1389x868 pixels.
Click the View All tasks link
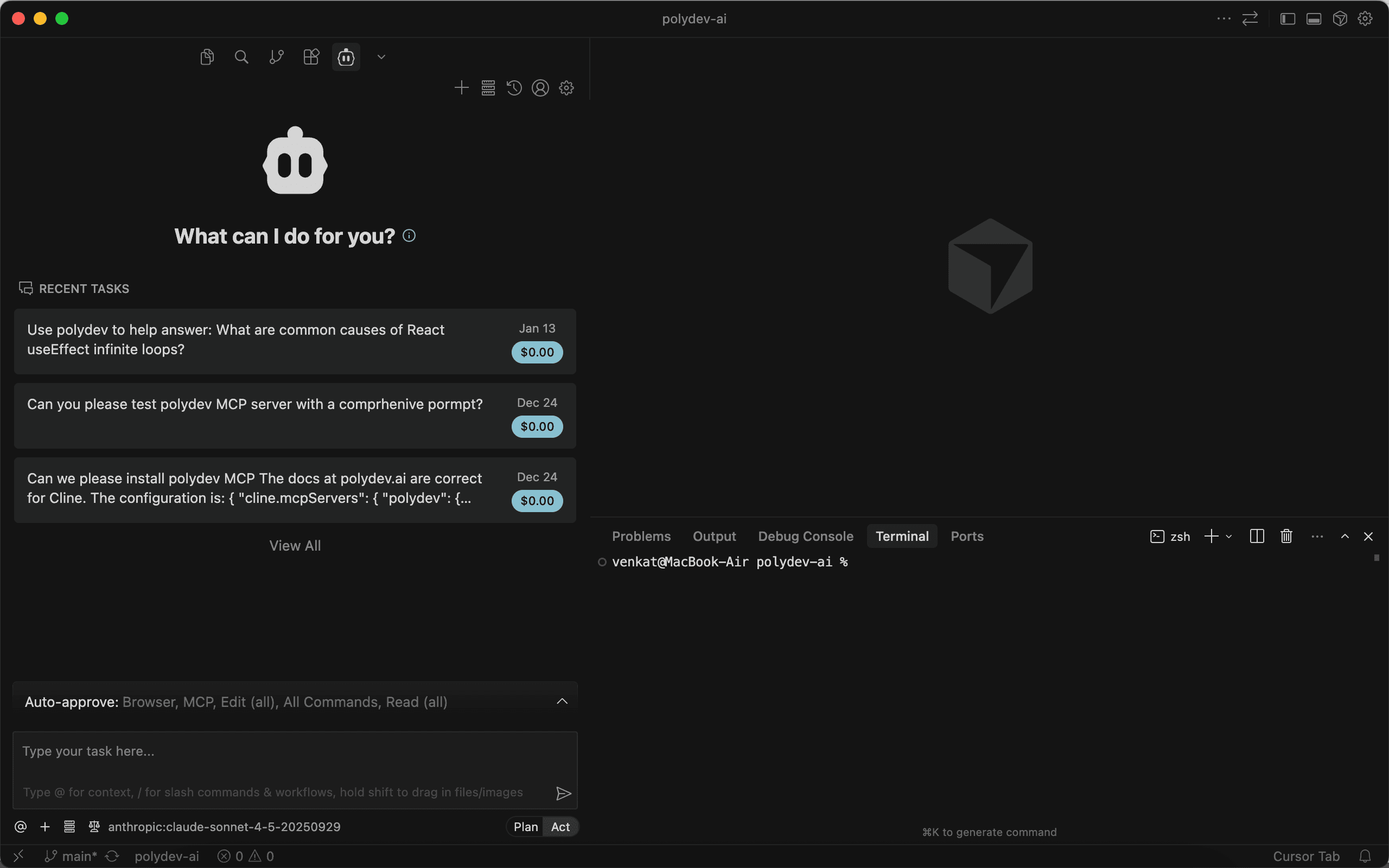[x=295, y=545]
